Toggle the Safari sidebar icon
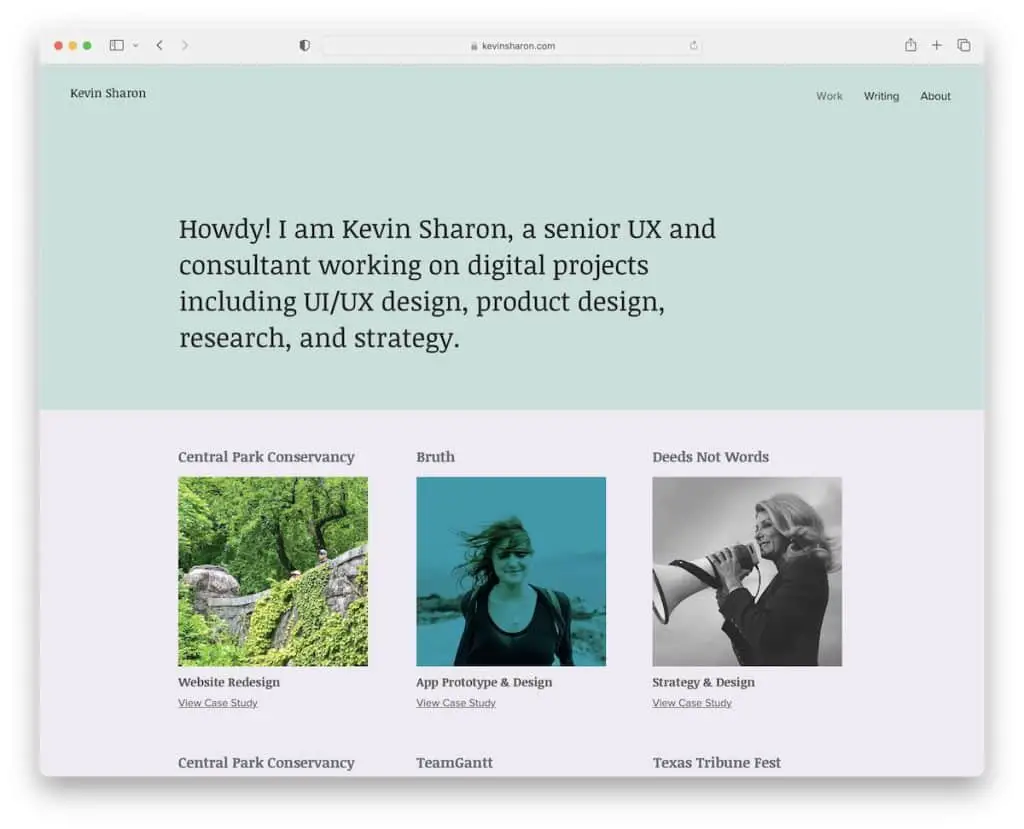Screen dimensions: 1024x829 117,45
